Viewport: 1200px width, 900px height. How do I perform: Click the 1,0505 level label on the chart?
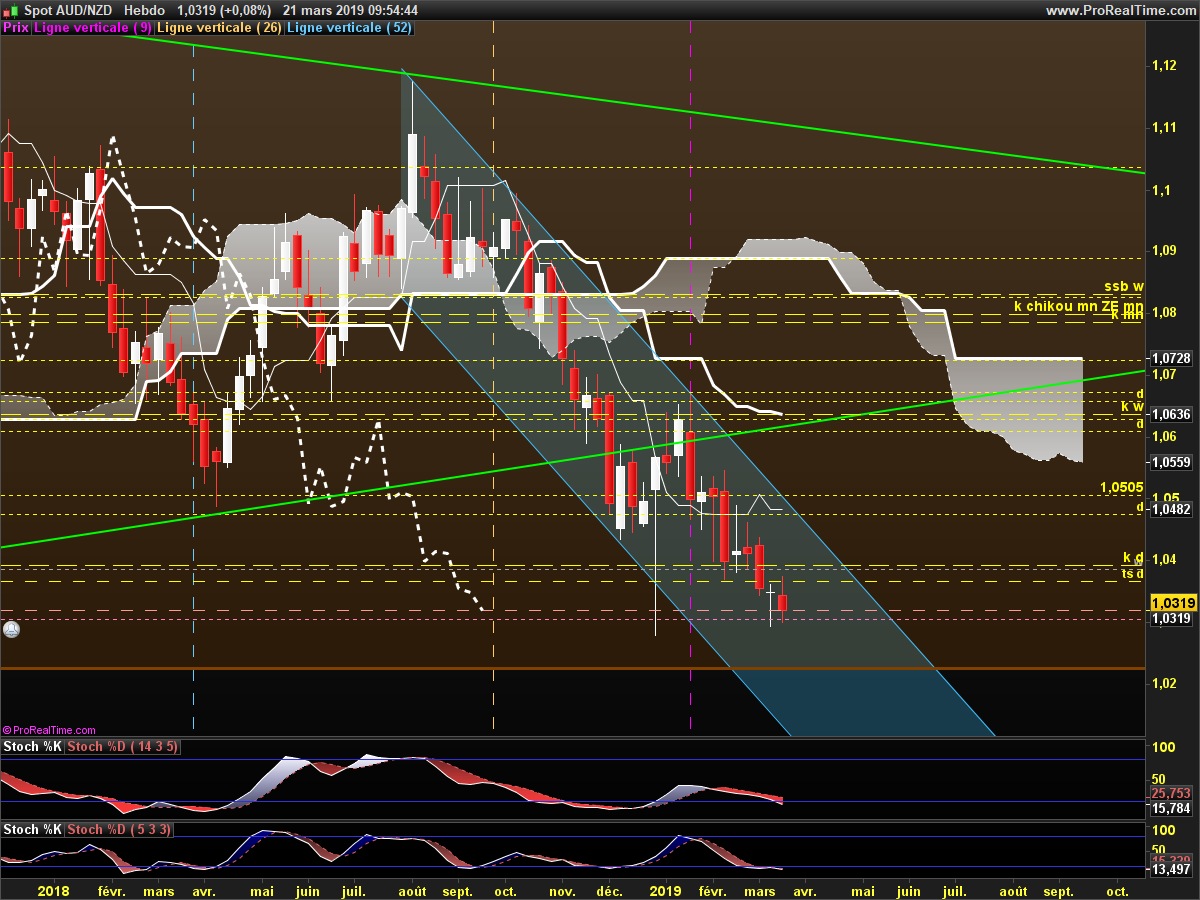tap(1121, 487)
